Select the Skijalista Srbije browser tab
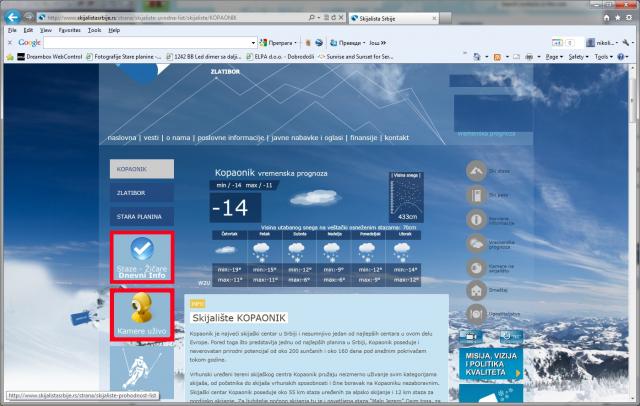 pyautogui.click(x=394, y=18)
